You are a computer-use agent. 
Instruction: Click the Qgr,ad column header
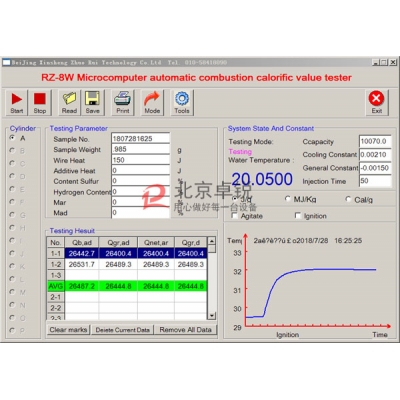118,242
